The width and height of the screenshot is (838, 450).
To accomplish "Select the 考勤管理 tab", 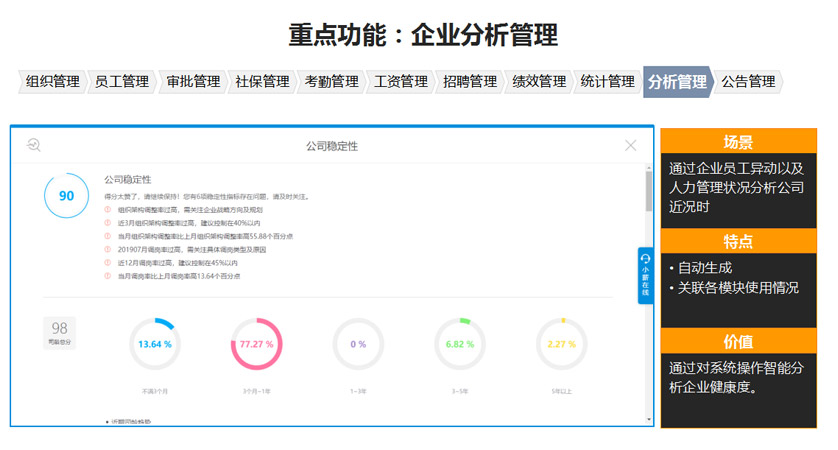I will (331, 82).
